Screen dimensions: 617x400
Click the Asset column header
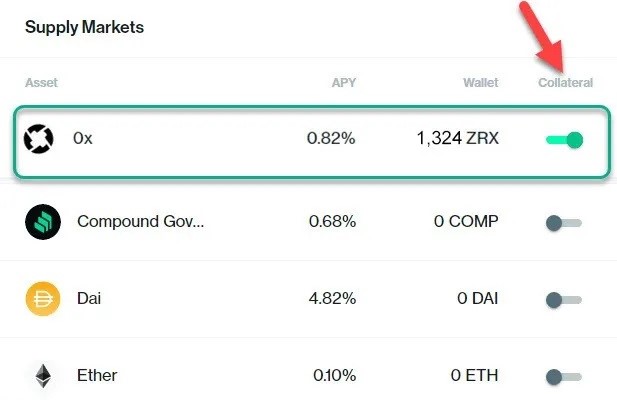coord(41,83)
